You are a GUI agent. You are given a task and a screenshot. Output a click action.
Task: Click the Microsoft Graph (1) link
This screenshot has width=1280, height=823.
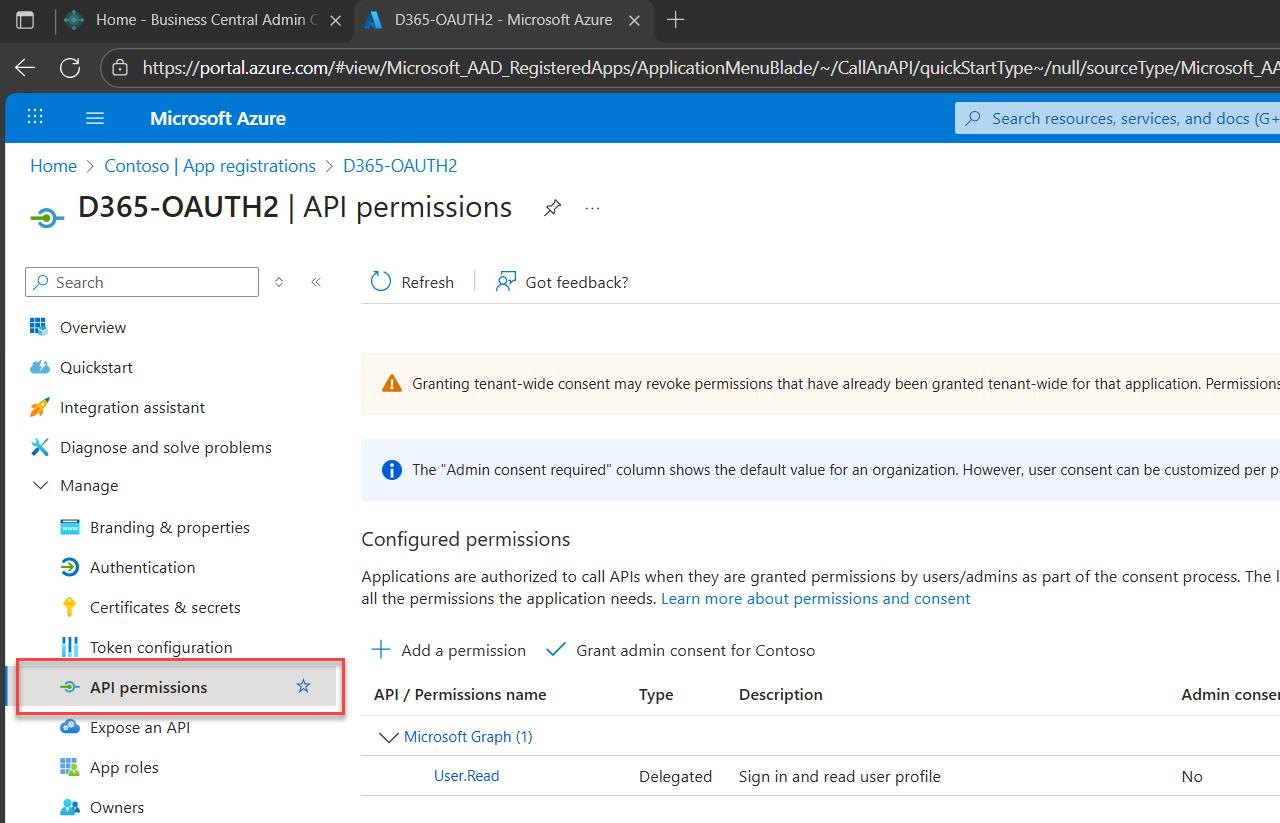coord(468,737)
